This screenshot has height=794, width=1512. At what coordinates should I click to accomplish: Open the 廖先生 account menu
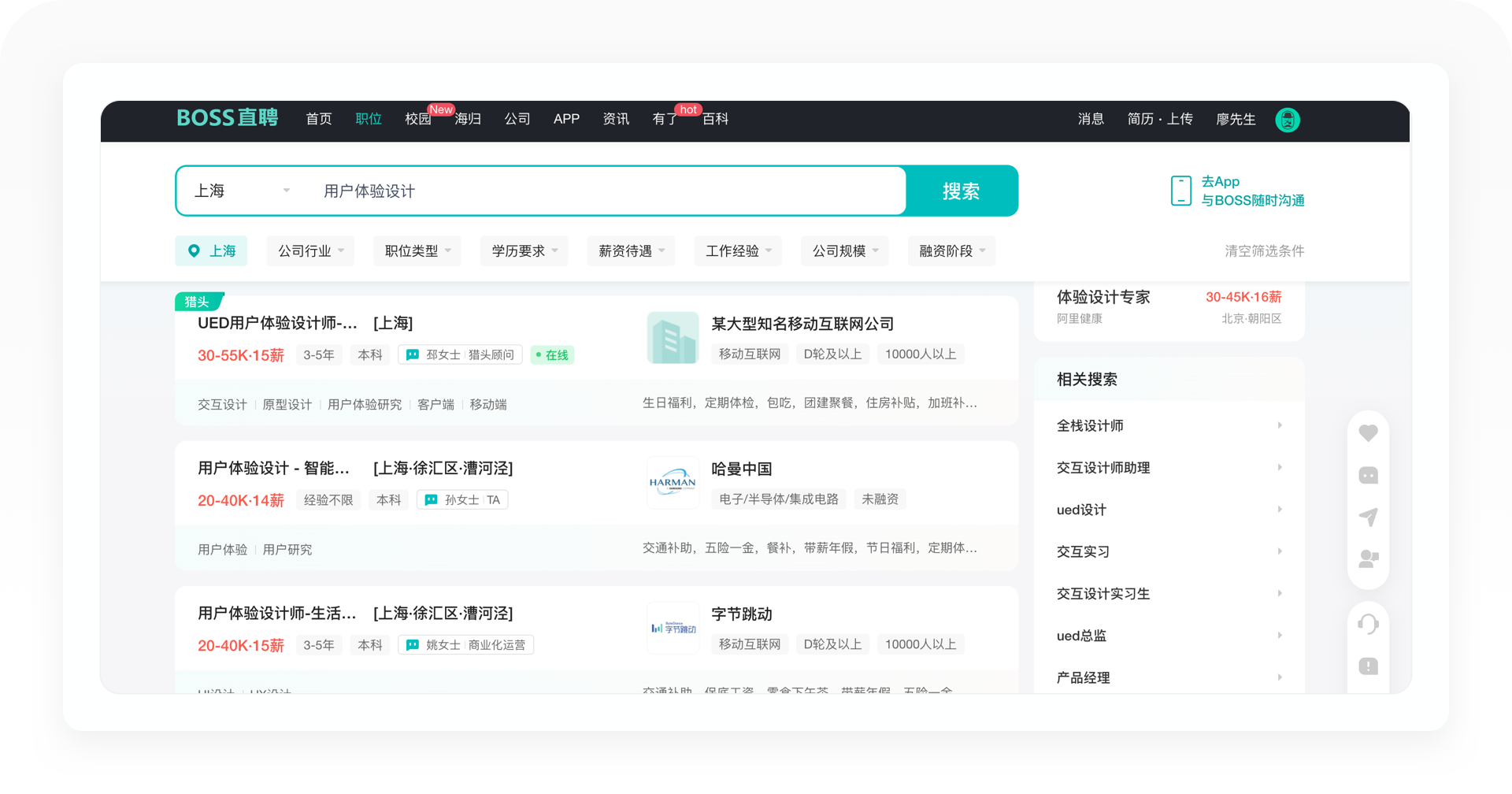coord(1236,119)
